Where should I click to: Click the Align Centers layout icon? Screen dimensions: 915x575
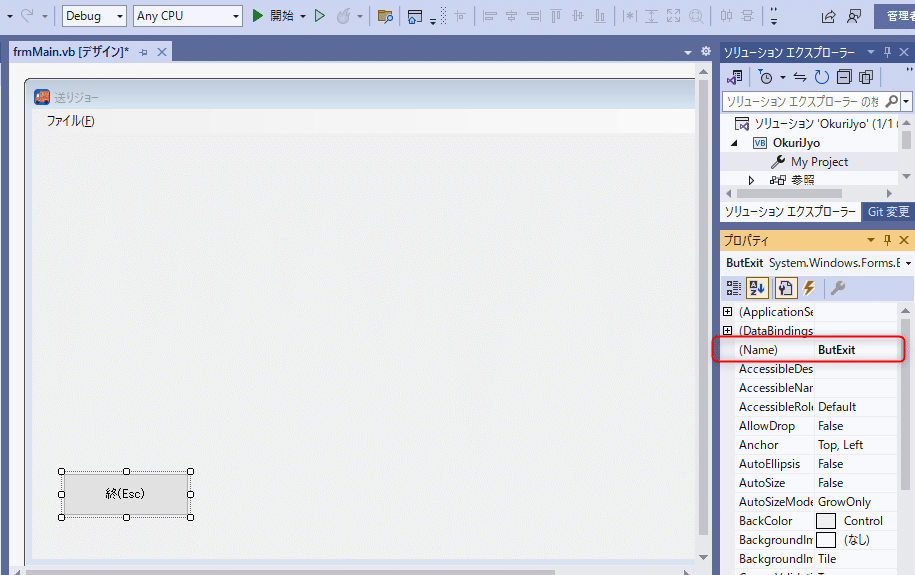point(512,16)
